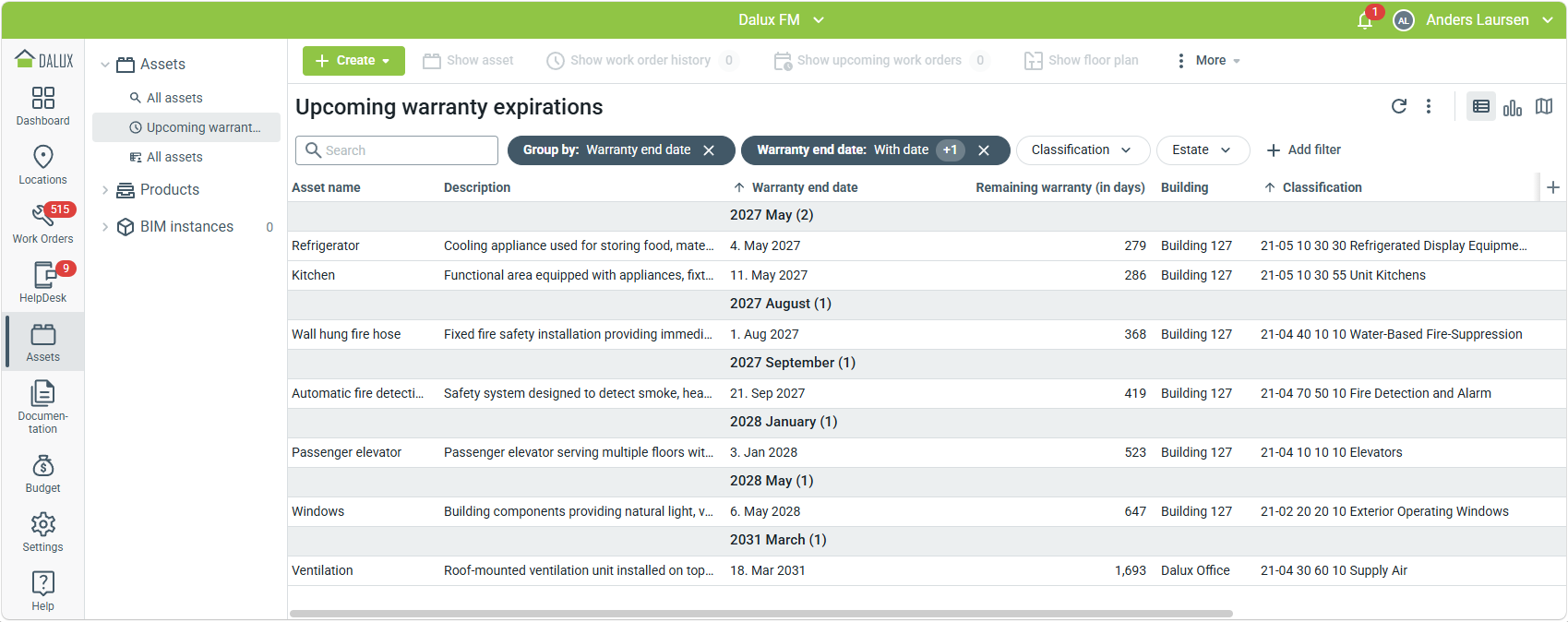The width and height of the screenshot is (1568, 622).
Task: Select Upcoming warranty saved view
Action: (x=186, y=127)
